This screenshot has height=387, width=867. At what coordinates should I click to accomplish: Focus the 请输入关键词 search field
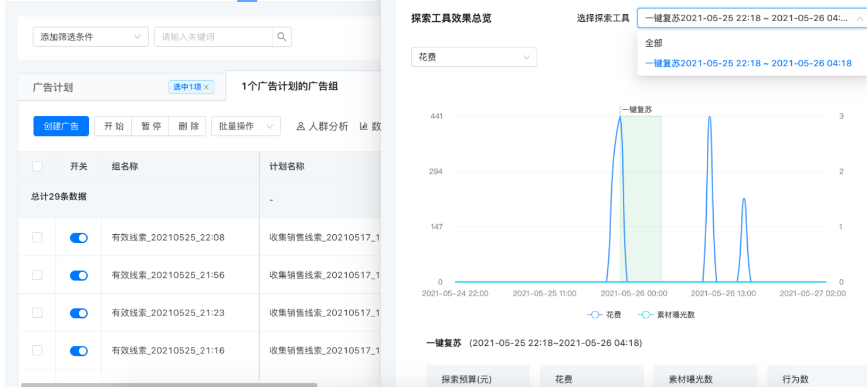213,37
